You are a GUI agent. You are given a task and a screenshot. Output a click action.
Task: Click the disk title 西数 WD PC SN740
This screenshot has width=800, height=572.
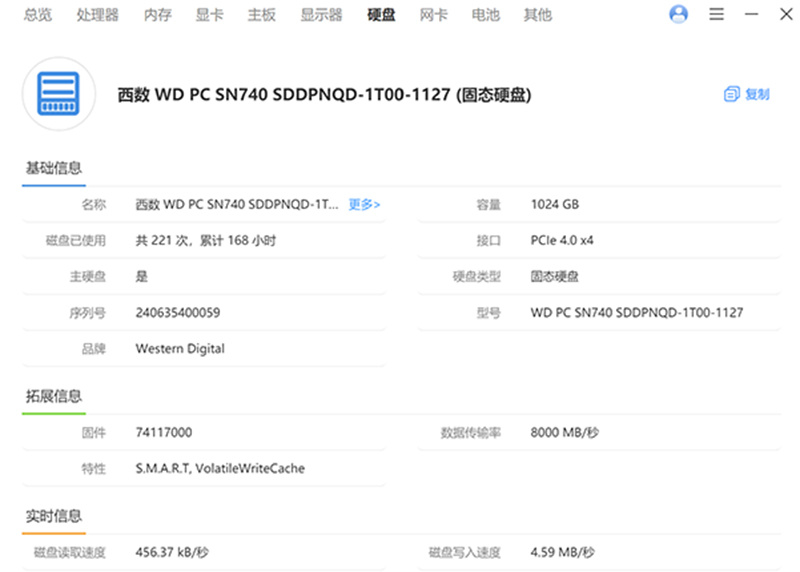324,94
